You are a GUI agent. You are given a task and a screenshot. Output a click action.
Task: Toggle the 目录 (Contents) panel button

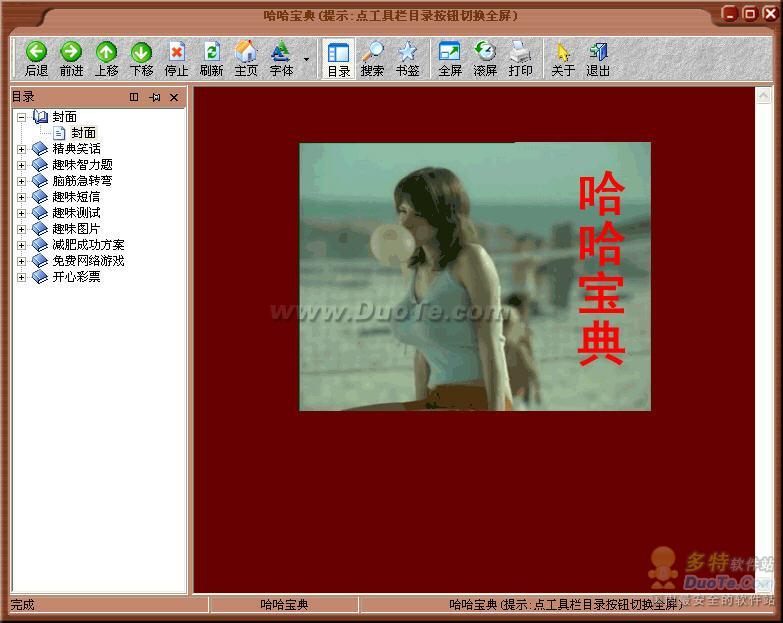(338, 59)
